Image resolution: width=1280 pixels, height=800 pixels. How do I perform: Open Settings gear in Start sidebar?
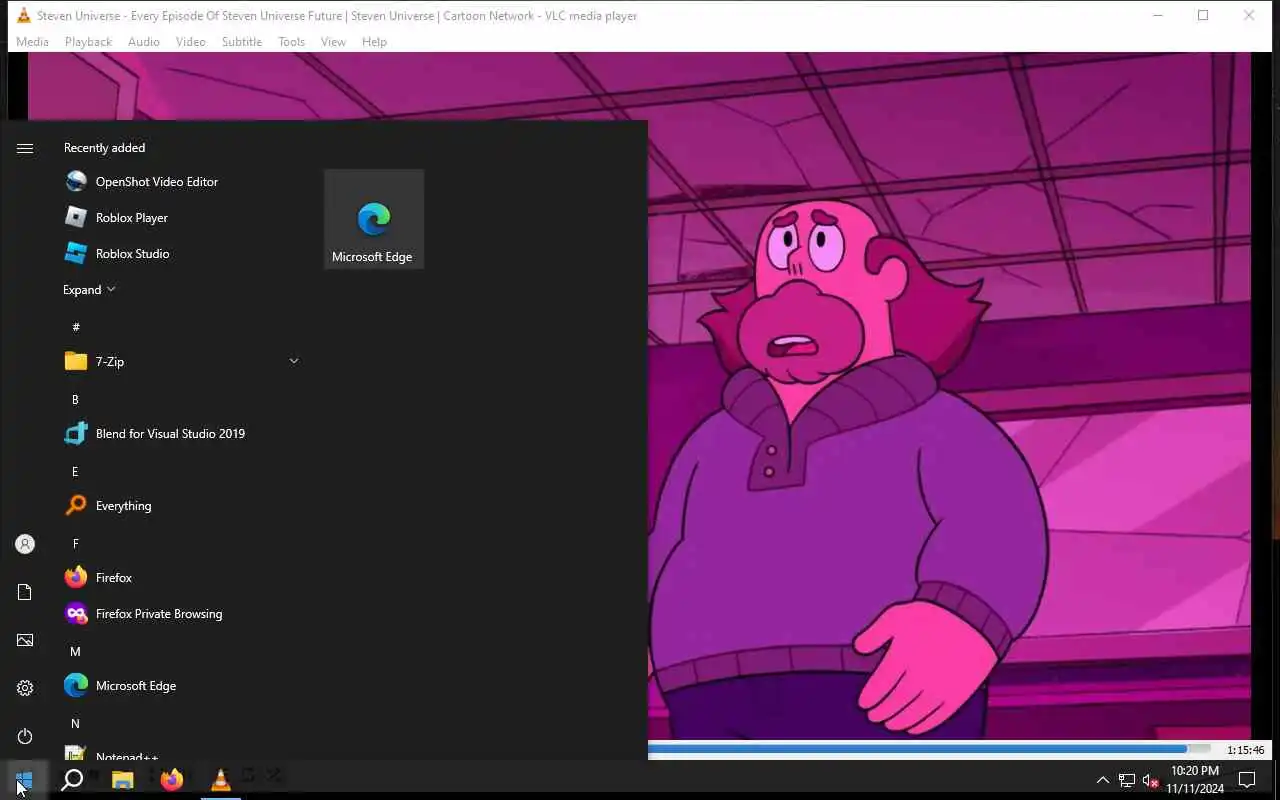[x=25, y=688]
